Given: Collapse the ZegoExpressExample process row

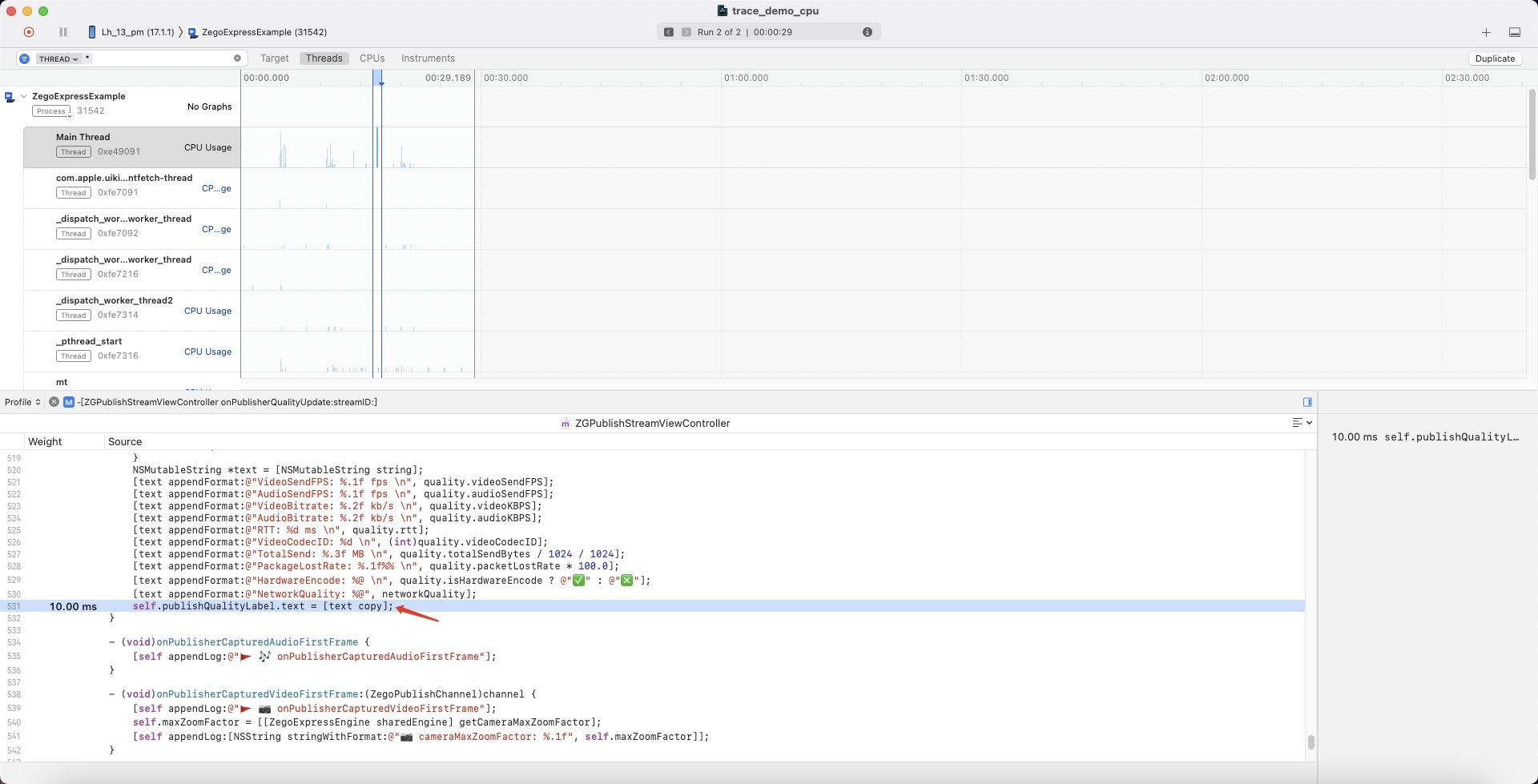Looking at the screenshot, I should (24, 95).
